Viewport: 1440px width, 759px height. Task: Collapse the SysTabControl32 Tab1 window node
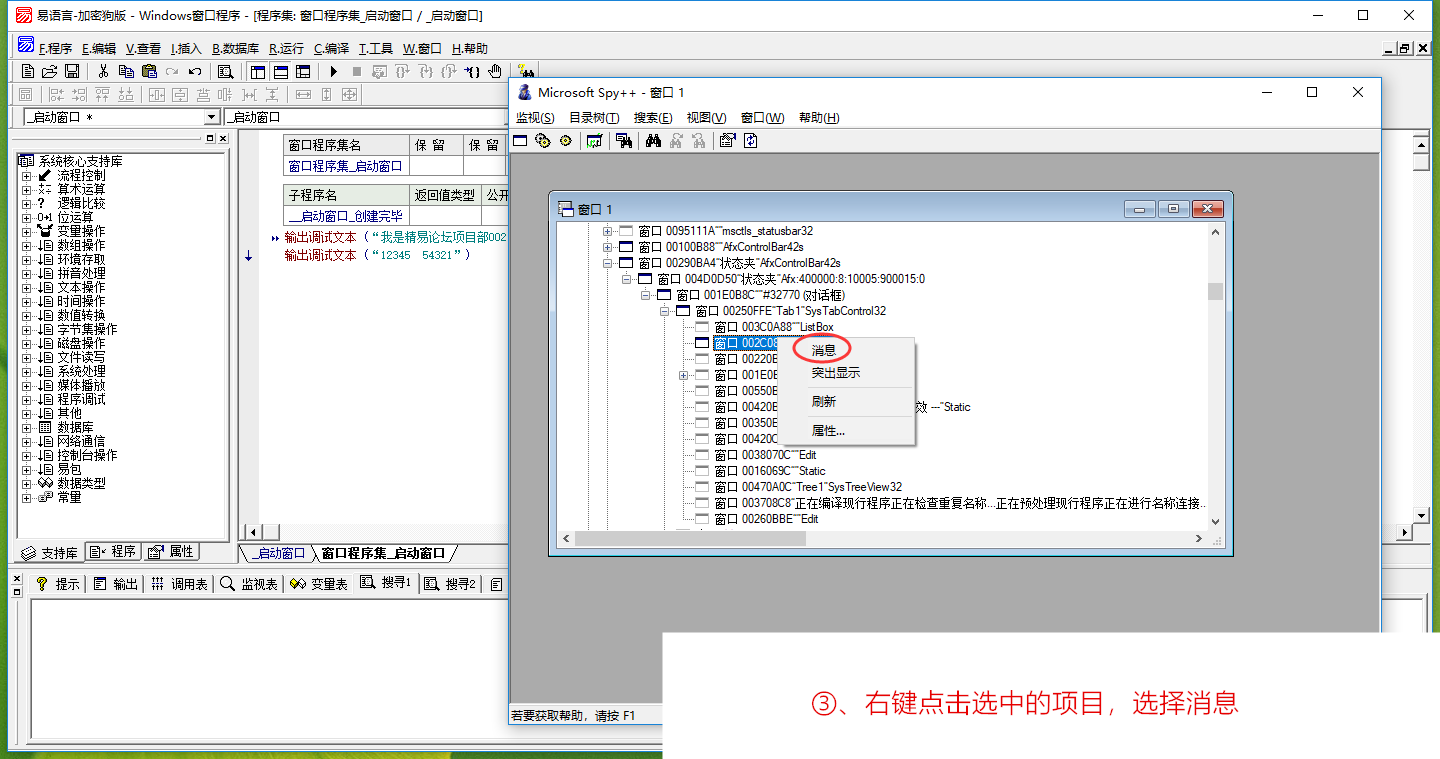(665, 311)
